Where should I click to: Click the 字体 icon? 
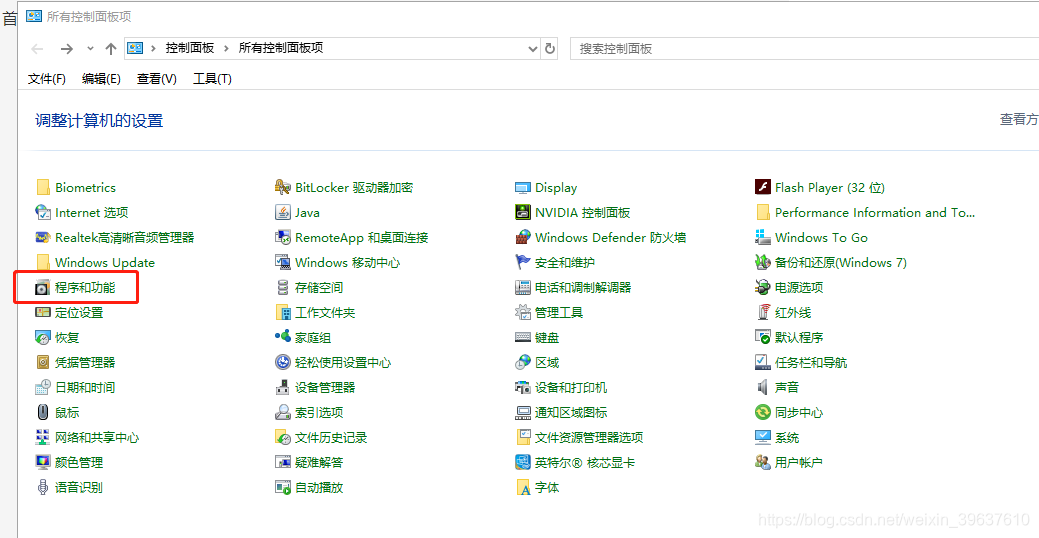coord(523,487)
